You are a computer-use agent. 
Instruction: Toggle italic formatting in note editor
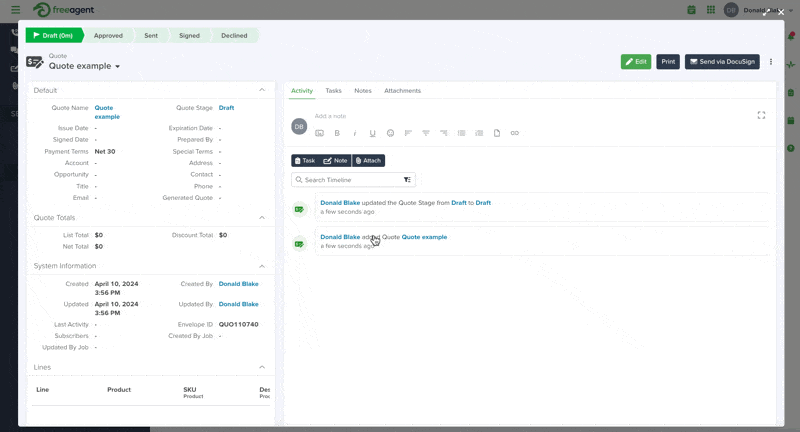point(355,133)
